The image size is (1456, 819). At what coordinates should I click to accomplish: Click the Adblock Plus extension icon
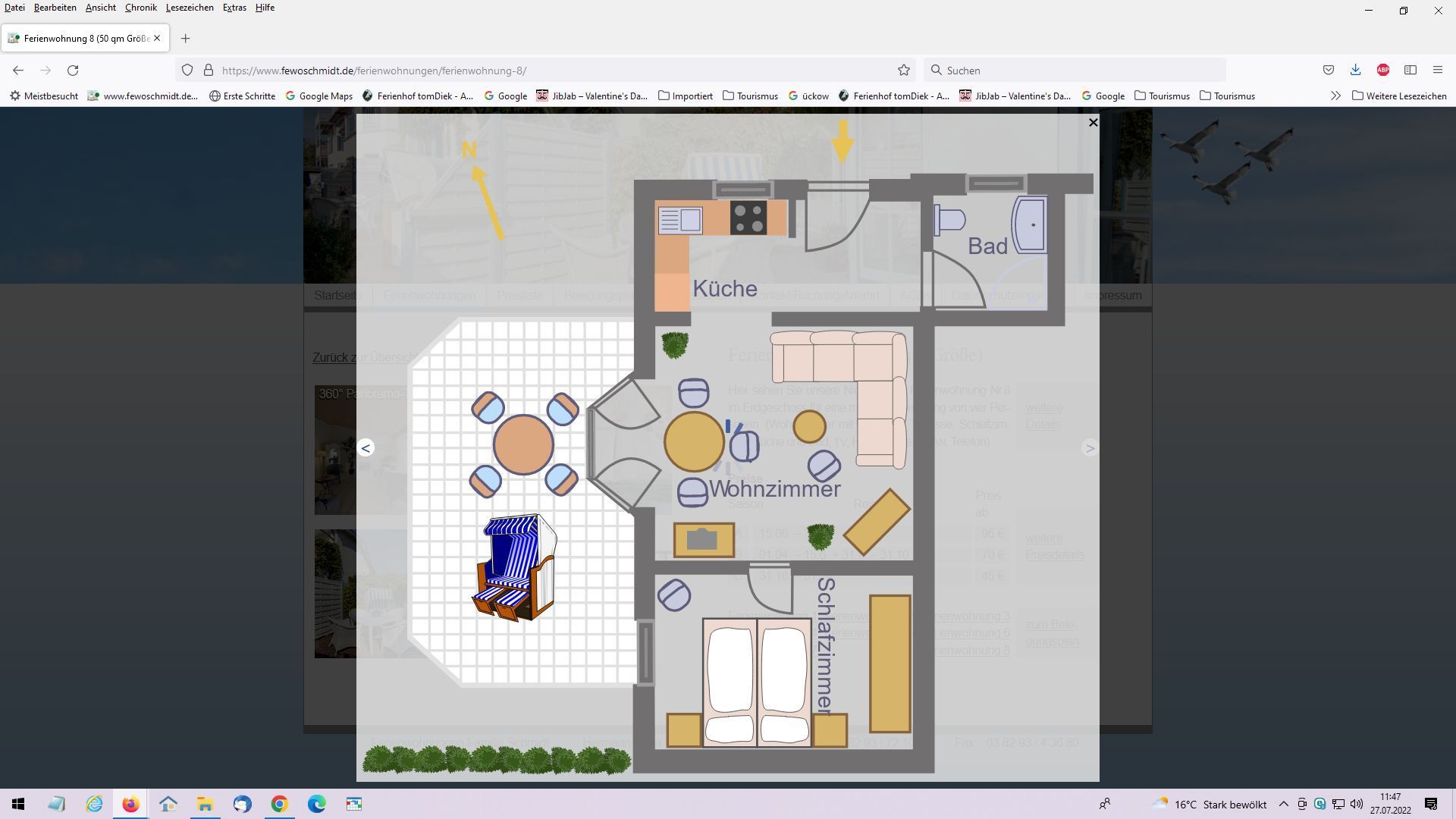click(x=1382, y=71)
